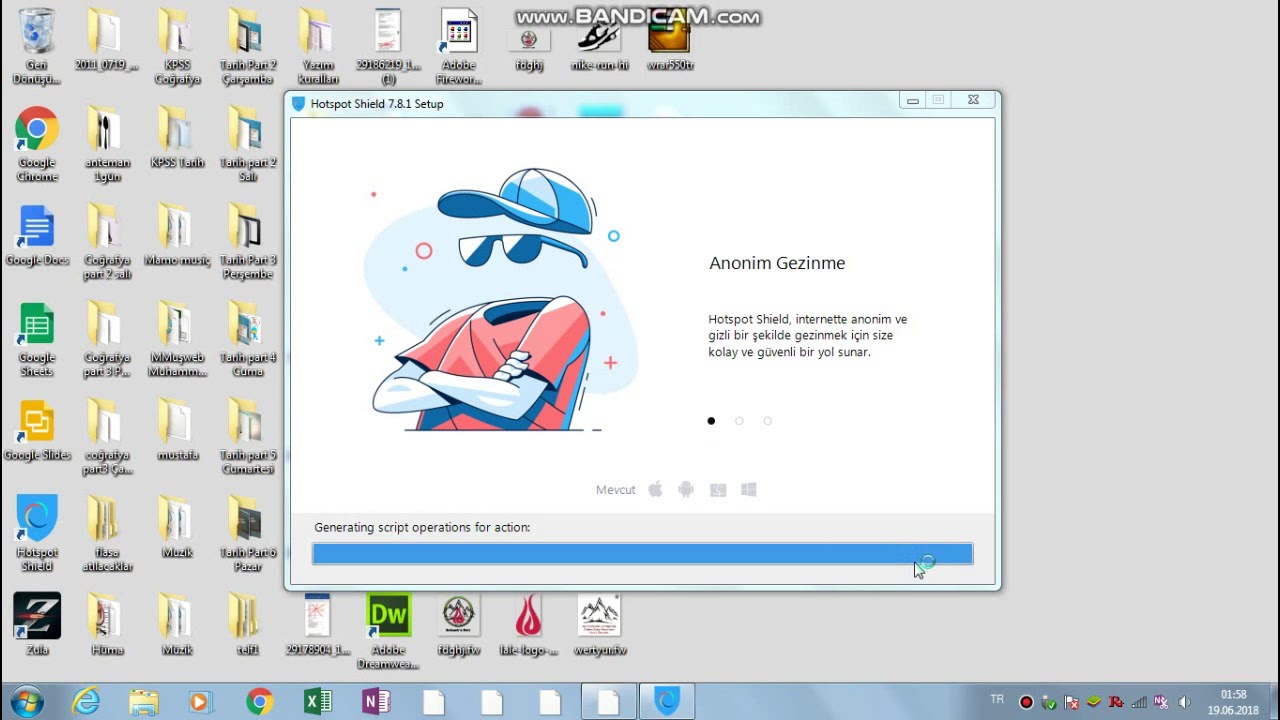Open the volume speaker tray icon
Viewport: 1280px width, 720px height.
pos(1184,702)
